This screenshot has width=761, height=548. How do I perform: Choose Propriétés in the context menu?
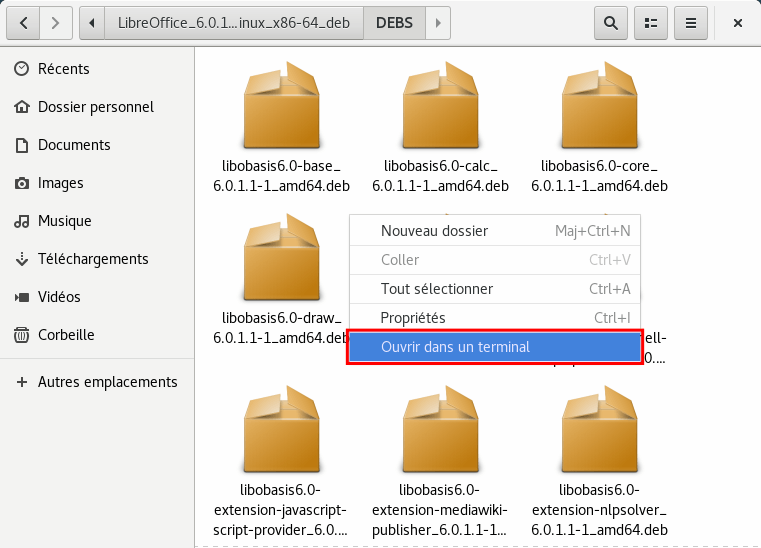495,318
